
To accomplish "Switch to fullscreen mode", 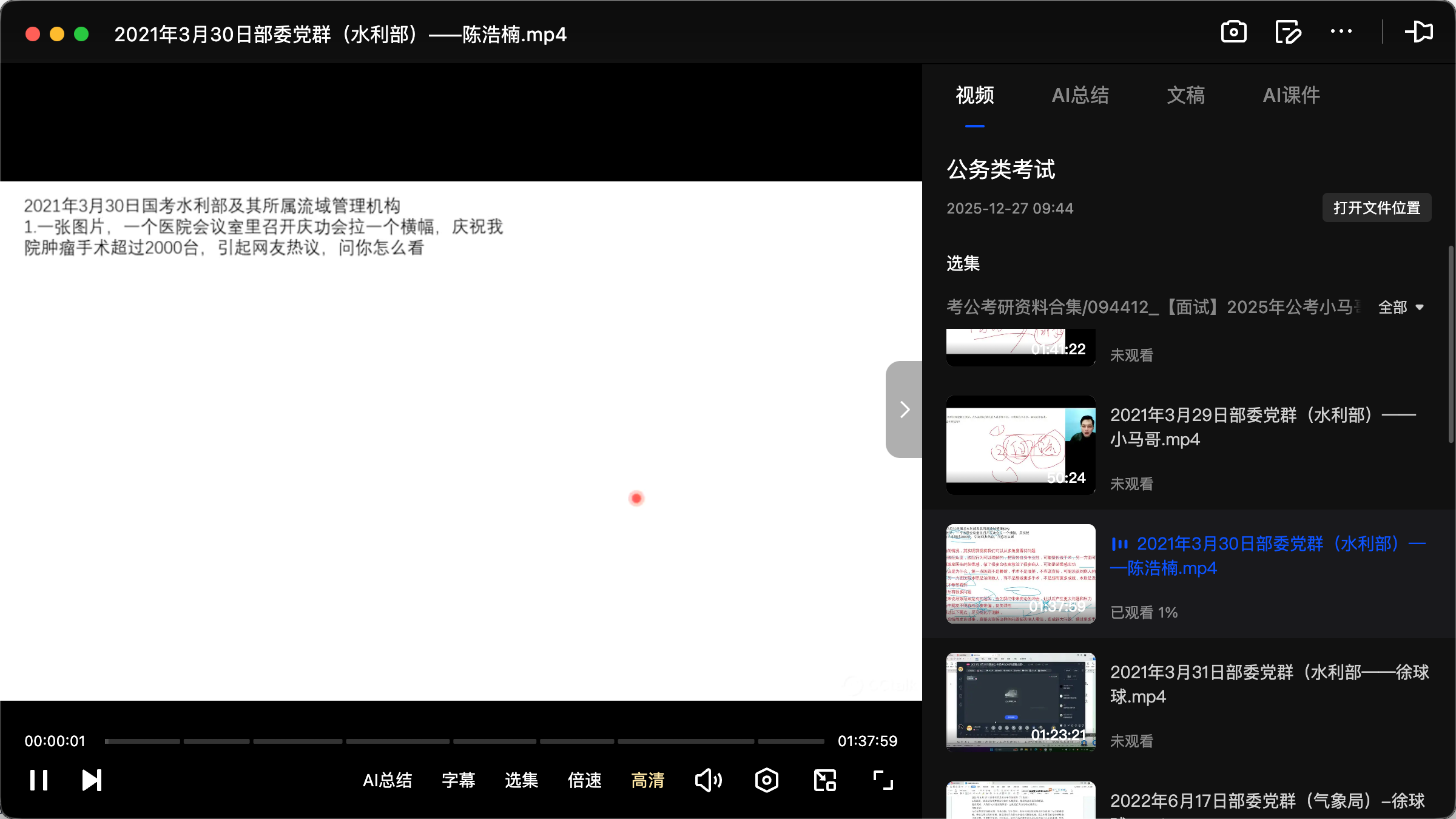I will coord(883,780).
